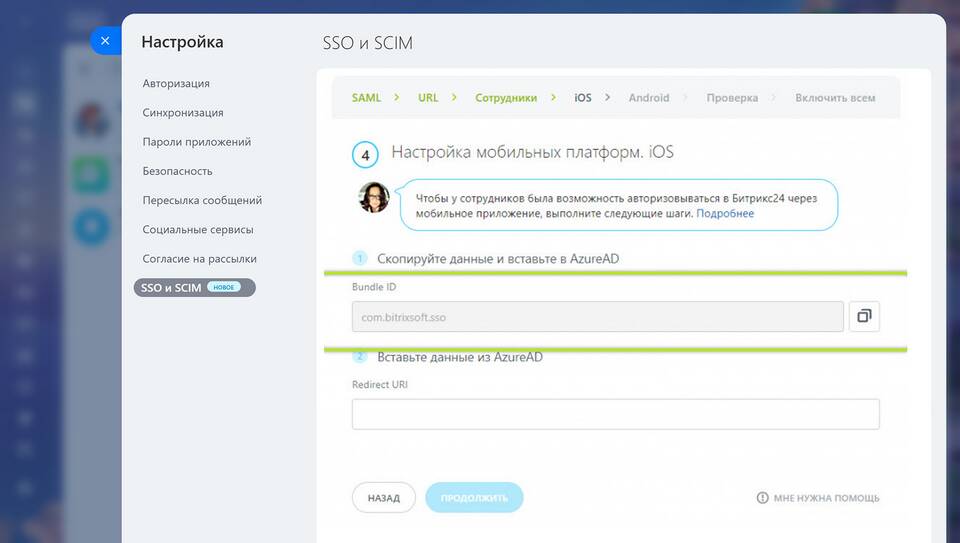Click the assistant avatar picture

pyautogui.click(x=373, y=198)
